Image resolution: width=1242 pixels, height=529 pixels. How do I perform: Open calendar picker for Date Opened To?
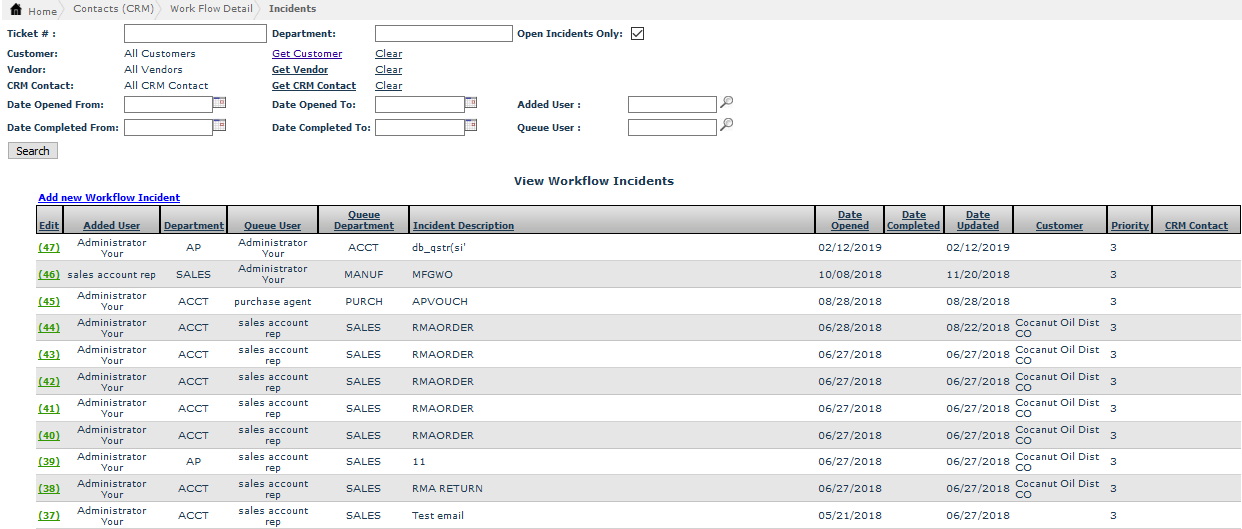(471, 102)
